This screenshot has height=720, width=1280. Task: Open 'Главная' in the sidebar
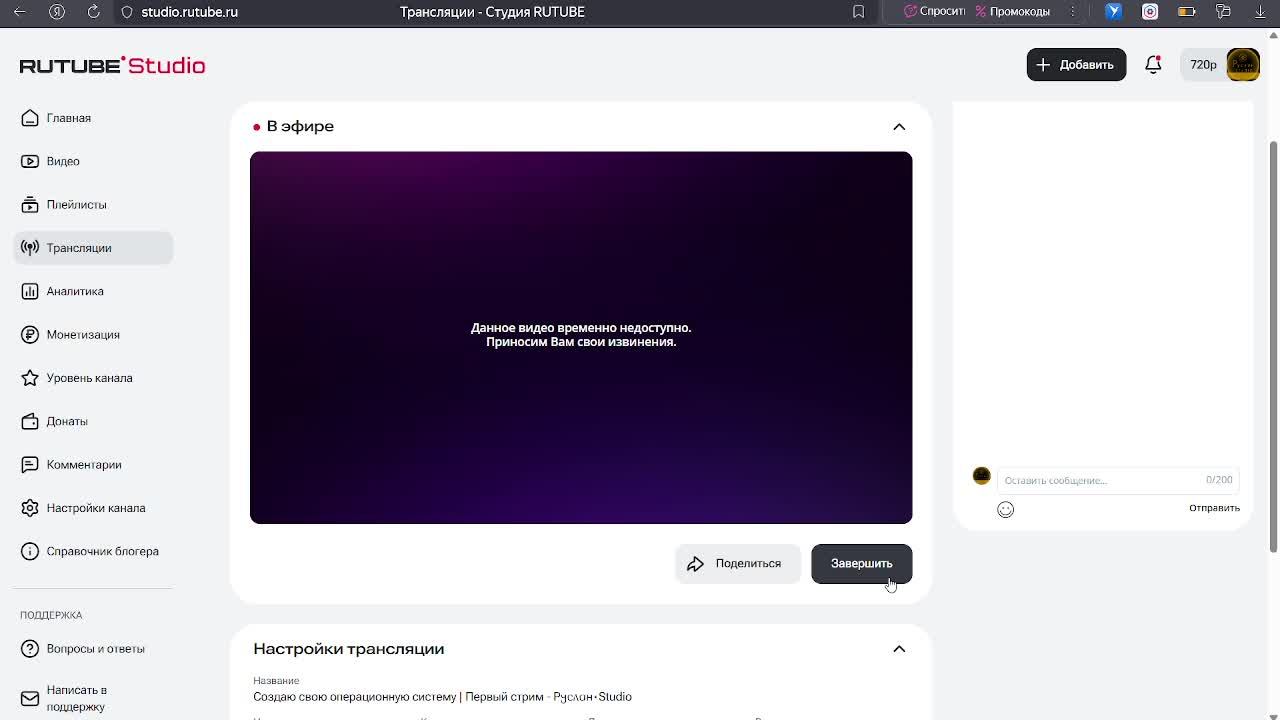(x=93, y=118)
